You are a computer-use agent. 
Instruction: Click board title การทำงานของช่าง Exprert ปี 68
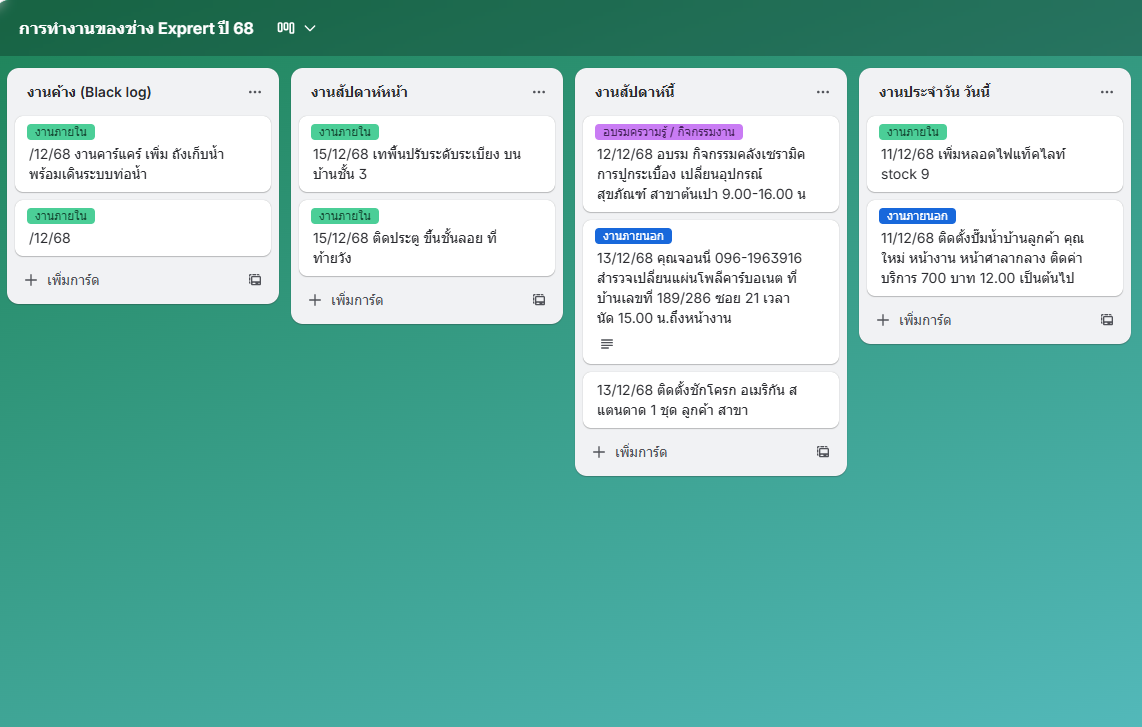tap(136, 28)
